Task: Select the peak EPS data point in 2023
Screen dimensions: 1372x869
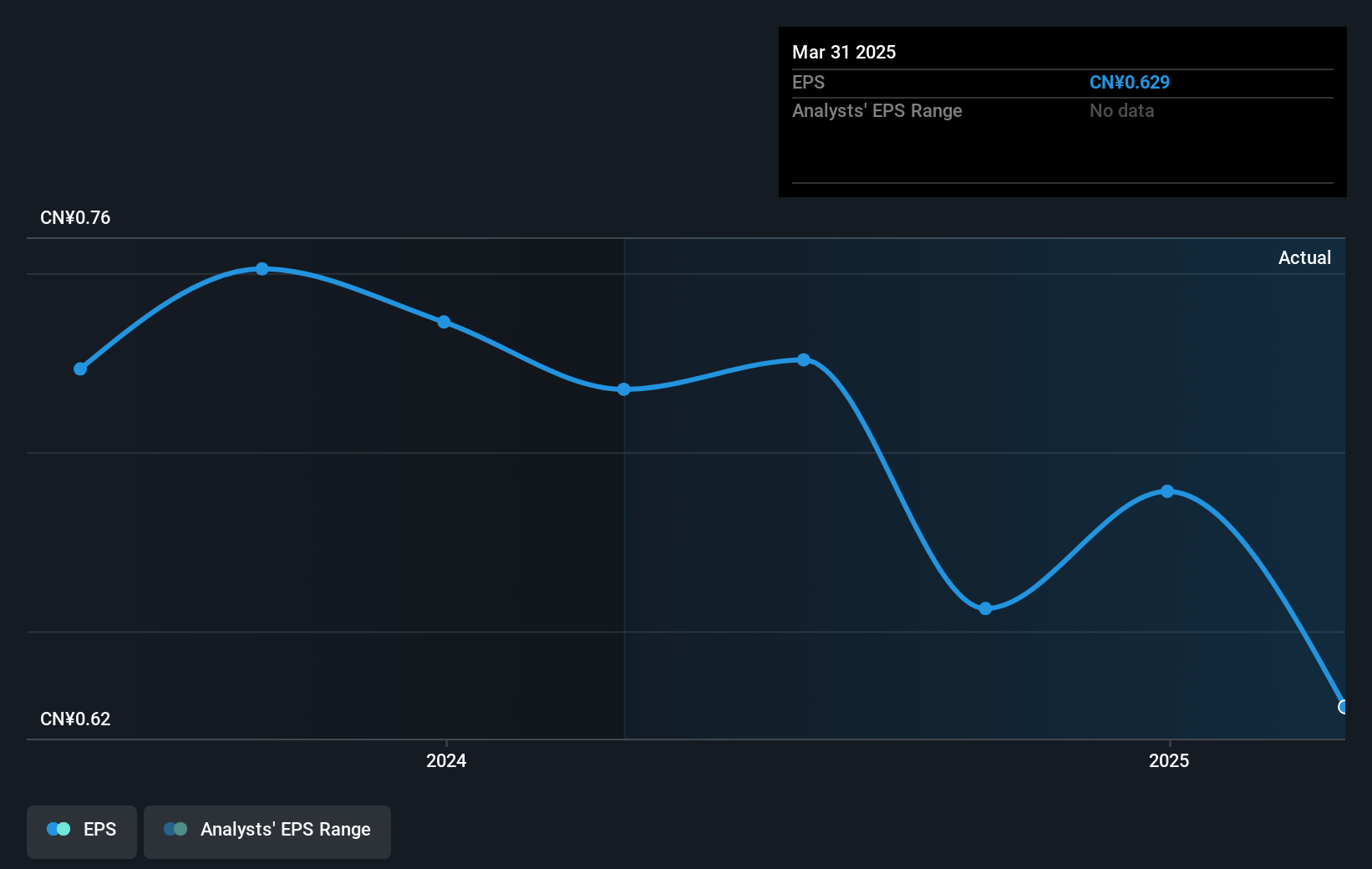Action: point(262,269)
